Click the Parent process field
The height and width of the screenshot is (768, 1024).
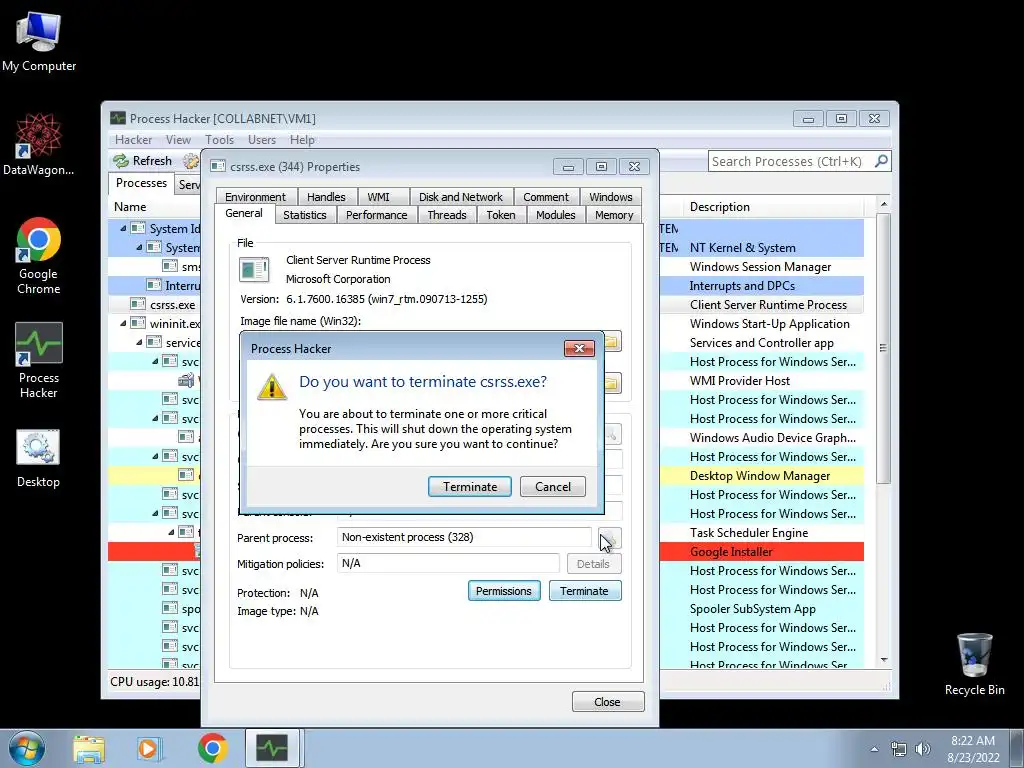click(464, 537)
